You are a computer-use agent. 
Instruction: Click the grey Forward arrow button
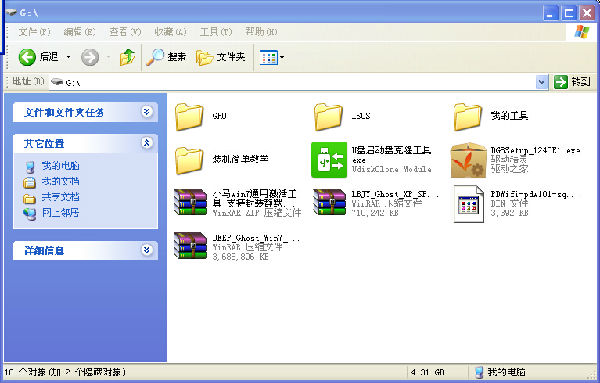(x=90, y=57)
